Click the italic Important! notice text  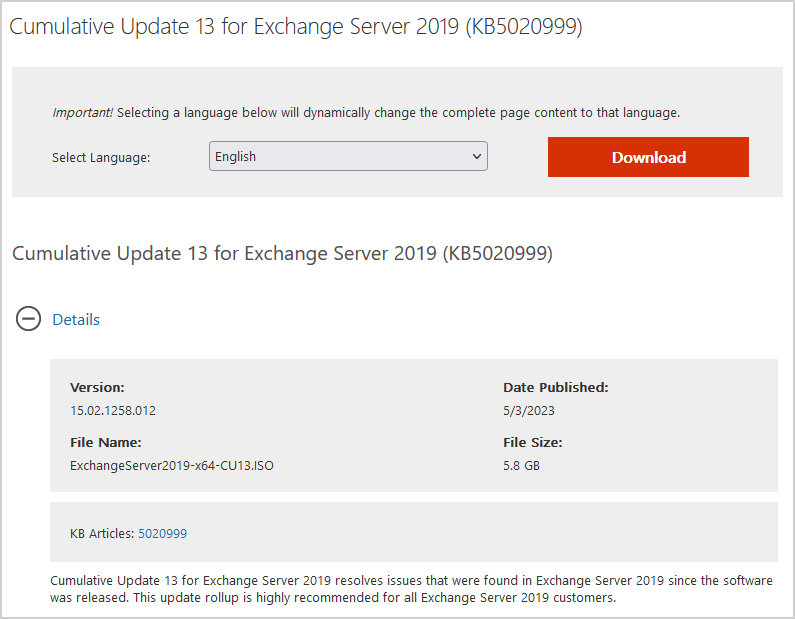pyautogui.click(x=83, y=113)
